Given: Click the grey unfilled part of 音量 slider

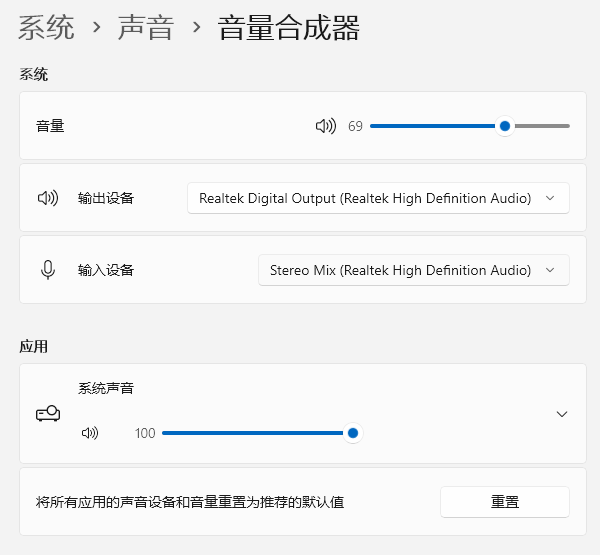Looking at the screenshot, I should [542, 126].
